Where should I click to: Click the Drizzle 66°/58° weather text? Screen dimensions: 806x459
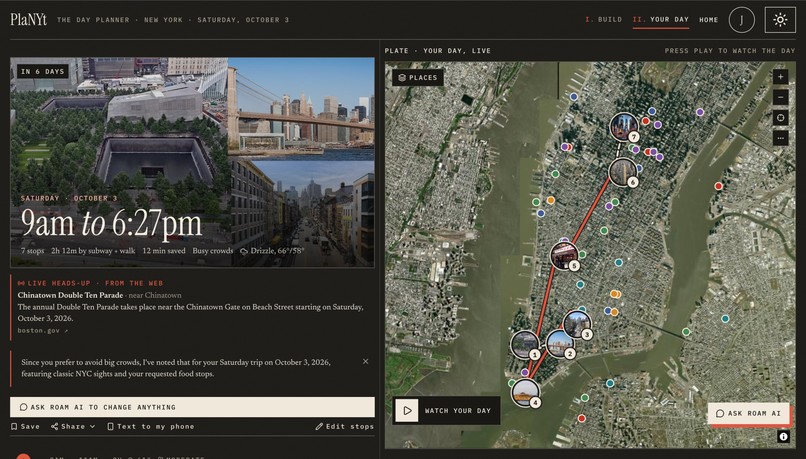click(272, 251)
